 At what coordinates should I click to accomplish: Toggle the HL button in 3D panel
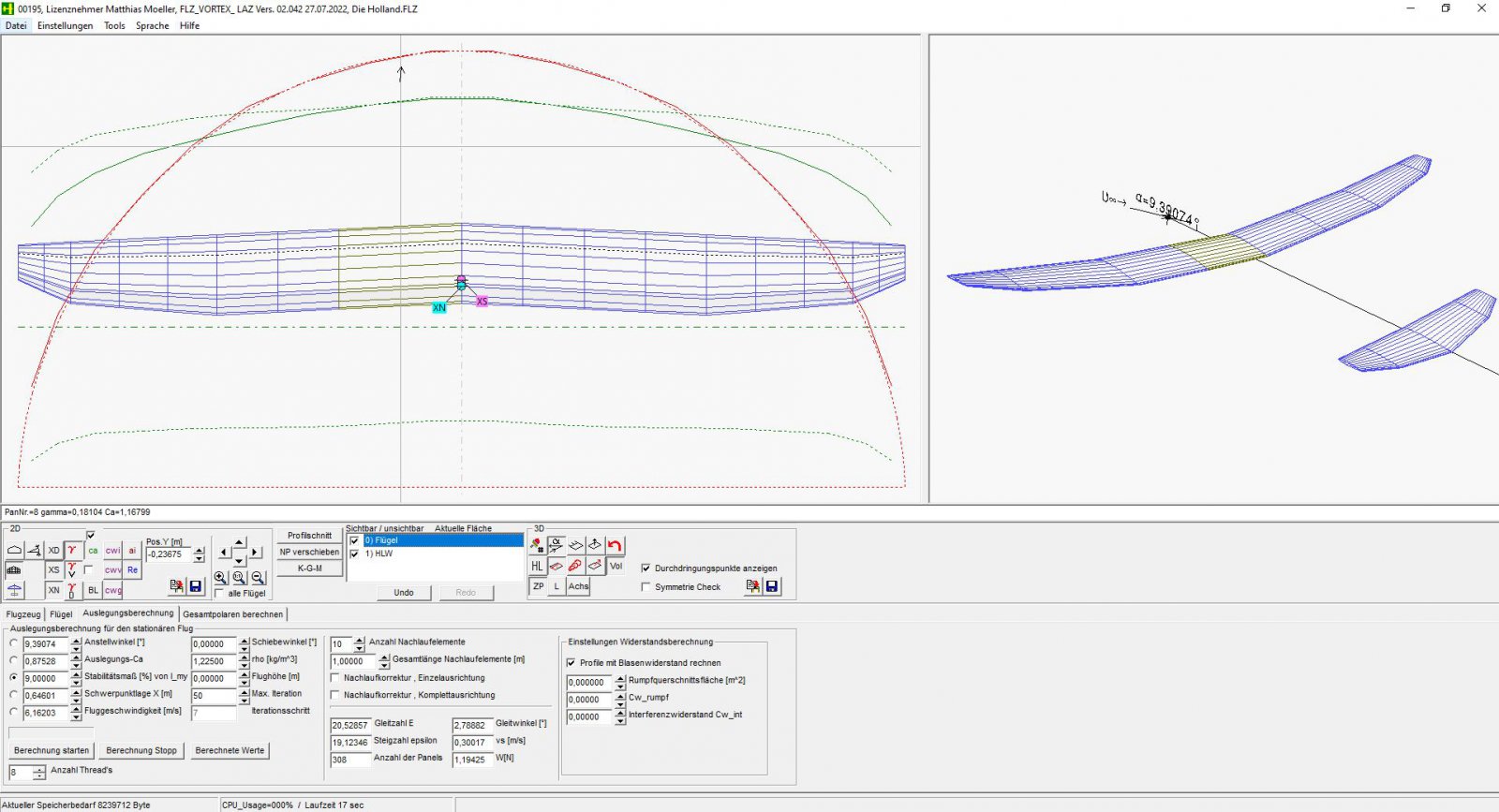tap(537, 566)
